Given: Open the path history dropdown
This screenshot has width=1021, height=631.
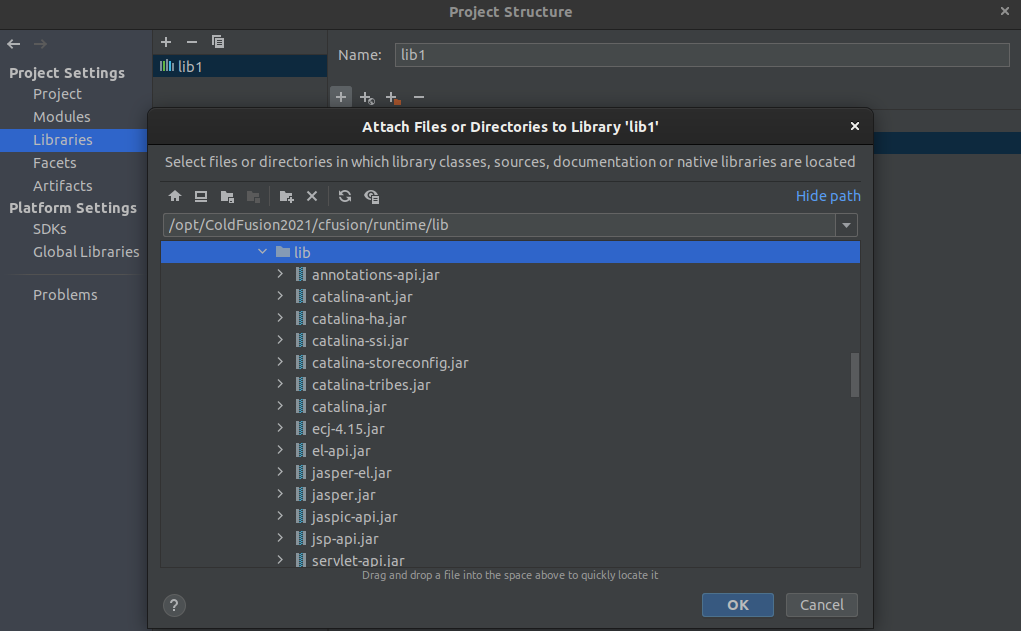Looking at the screenshot, I should click(x=846, y=225).
